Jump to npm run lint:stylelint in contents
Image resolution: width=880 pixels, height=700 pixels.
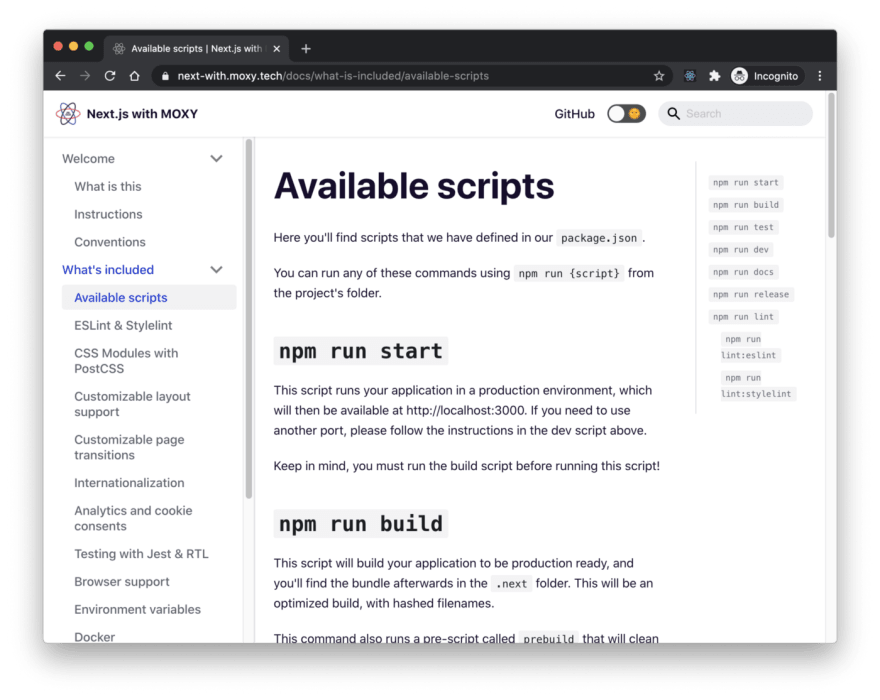(757, 386)
